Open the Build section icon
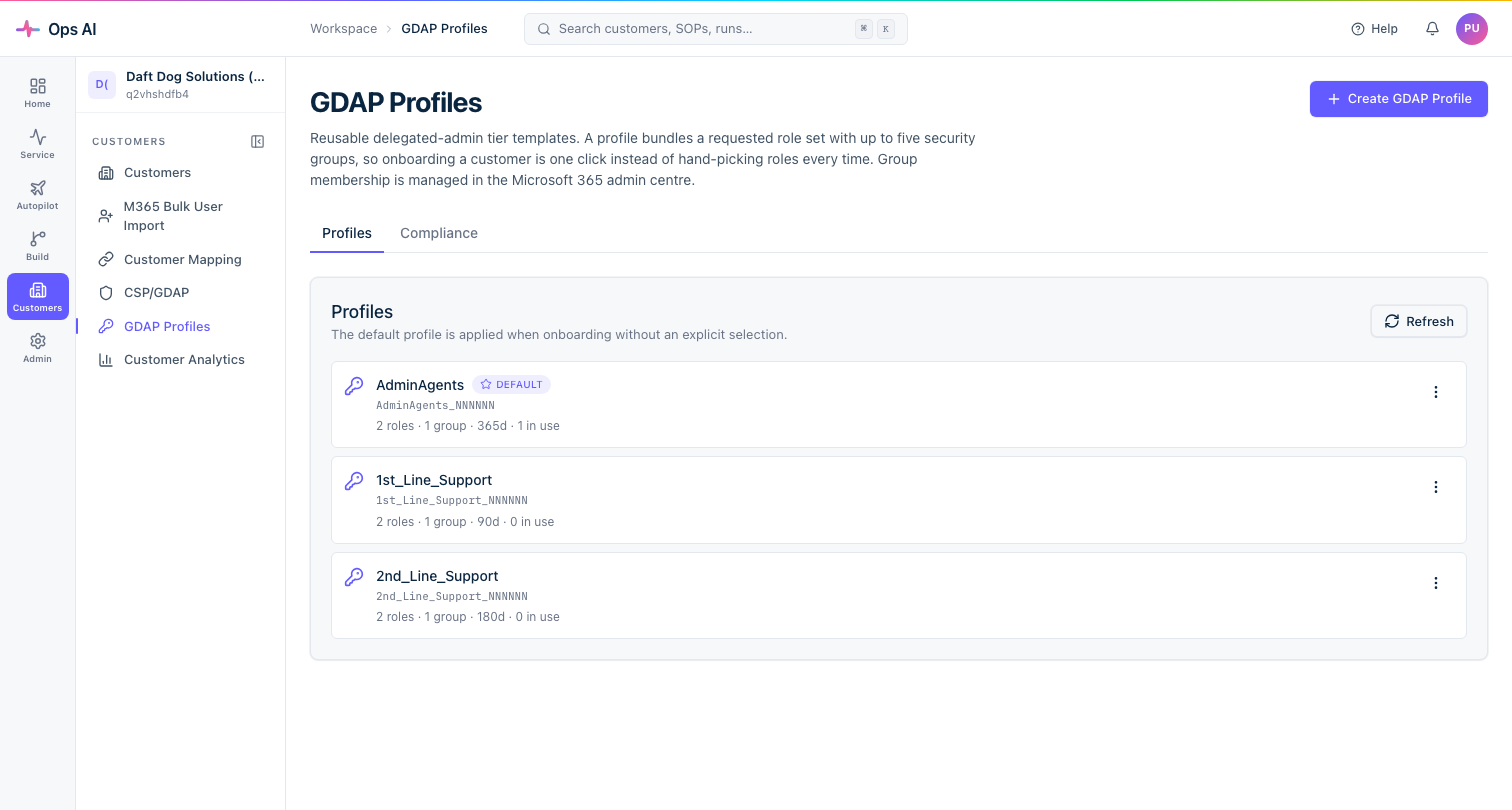 tap(38, 246)
